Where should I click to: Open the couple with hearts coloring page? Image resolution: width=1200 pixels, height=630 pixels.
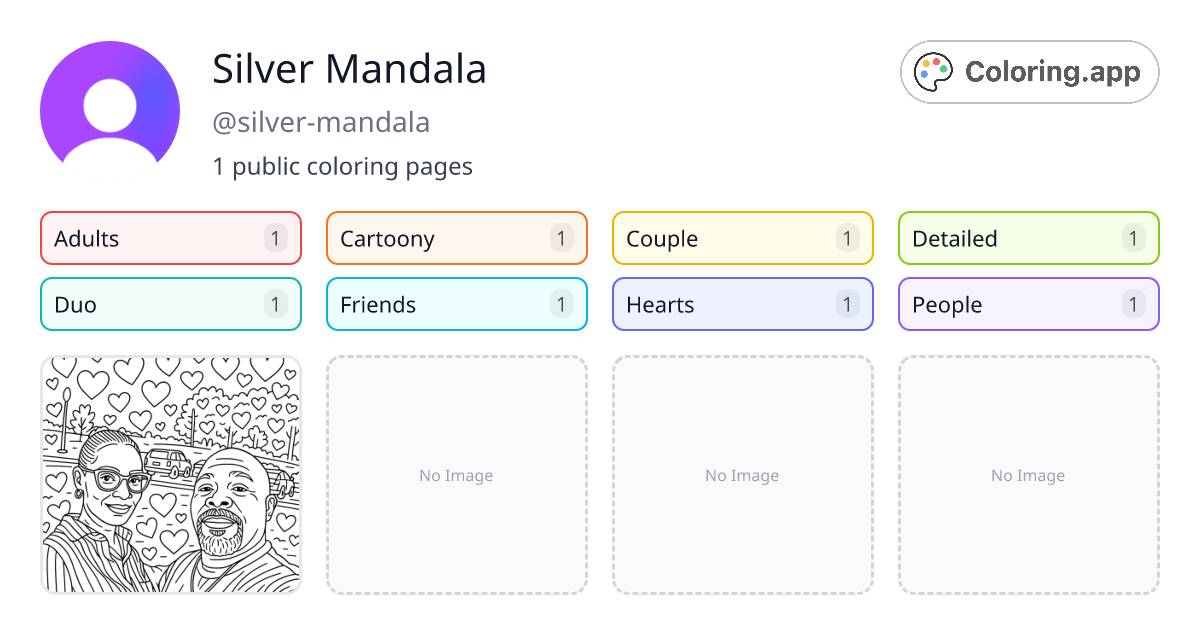[171, 475]
